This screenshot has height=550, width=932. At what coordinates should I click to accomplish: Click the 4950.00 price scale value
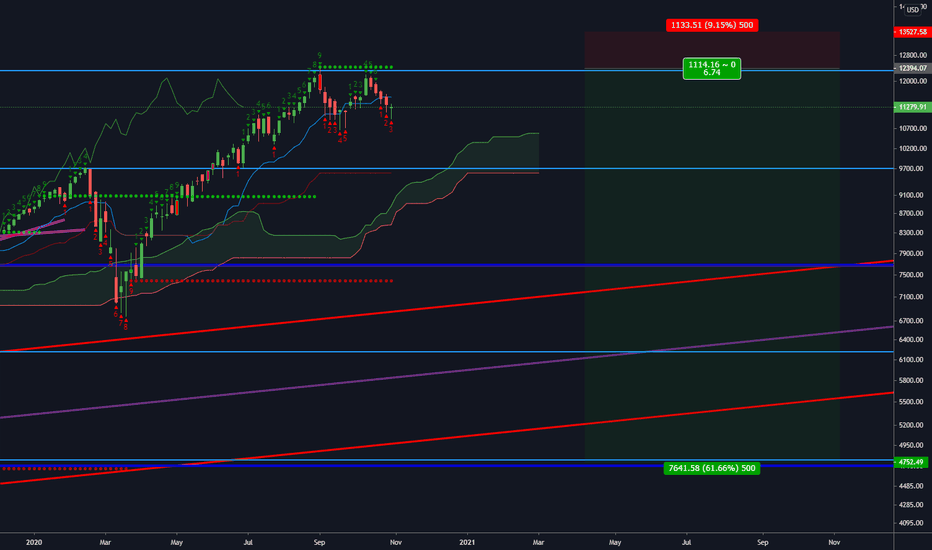tap(912, 445)
